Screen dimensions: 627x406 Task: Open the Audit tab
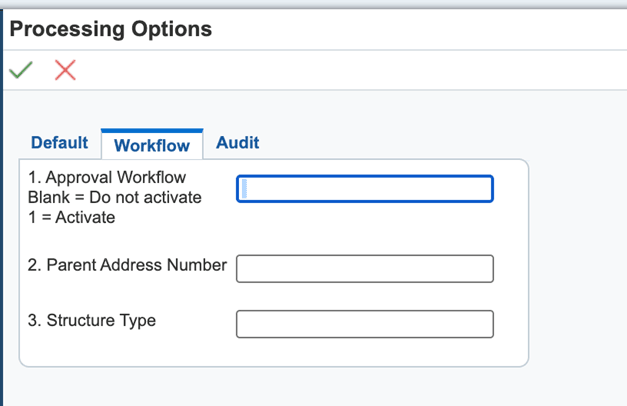[237, 143]
